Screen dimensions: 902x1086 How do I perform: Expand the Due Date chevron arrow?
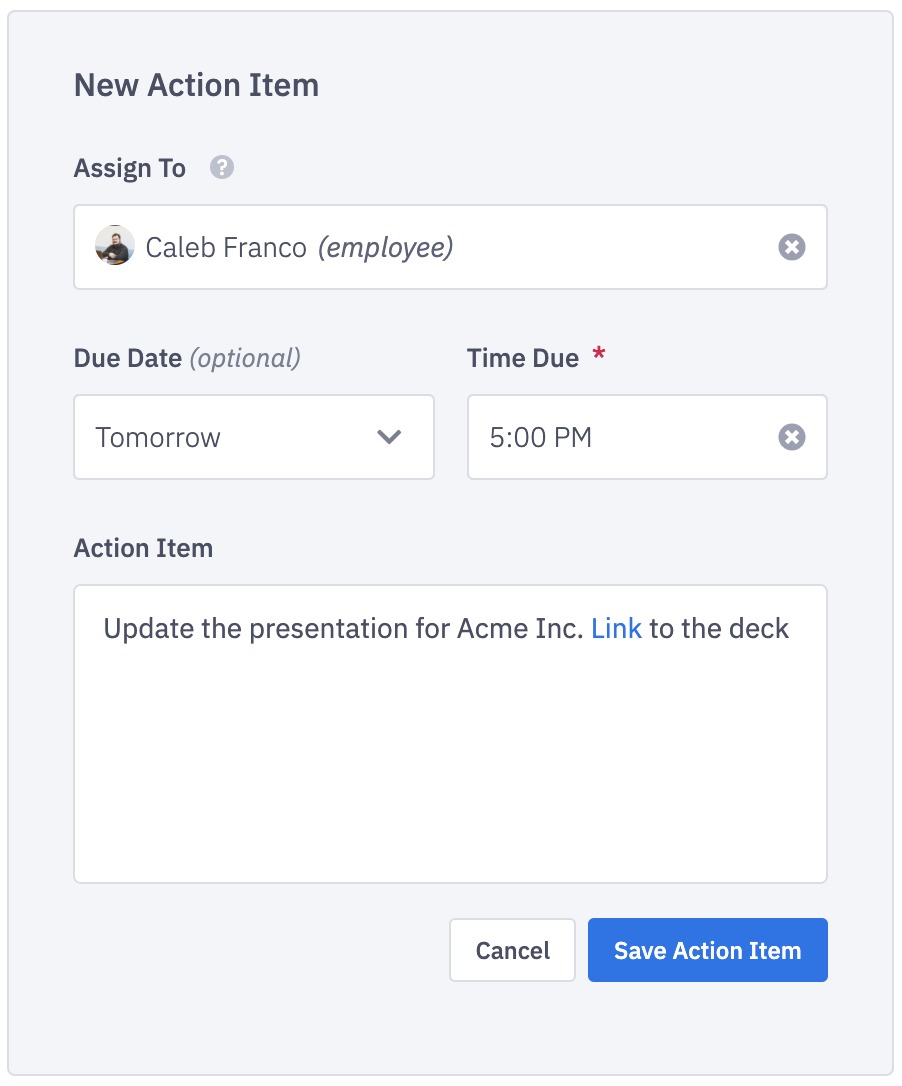pyautogui.click(x=388, y=437)
